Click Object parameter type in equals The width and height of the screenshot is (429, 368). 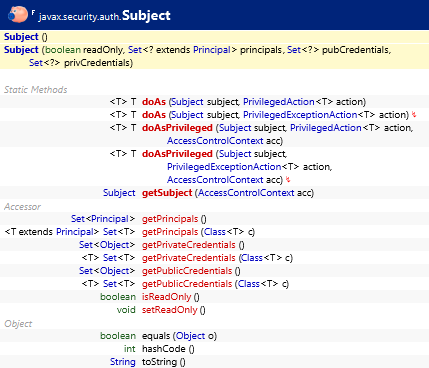tap(191, 336)
